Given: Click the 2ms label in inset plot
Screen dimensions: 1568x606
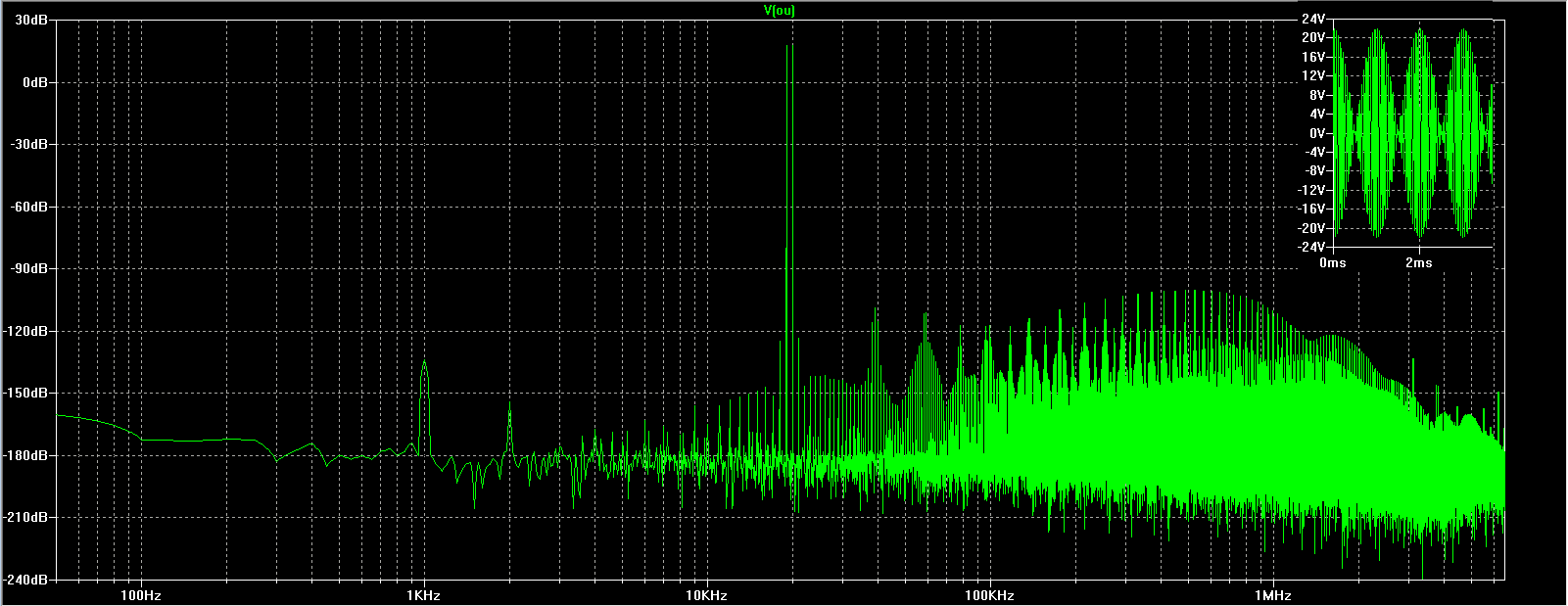Looking at the screenshot, I should pos(1418,263).
